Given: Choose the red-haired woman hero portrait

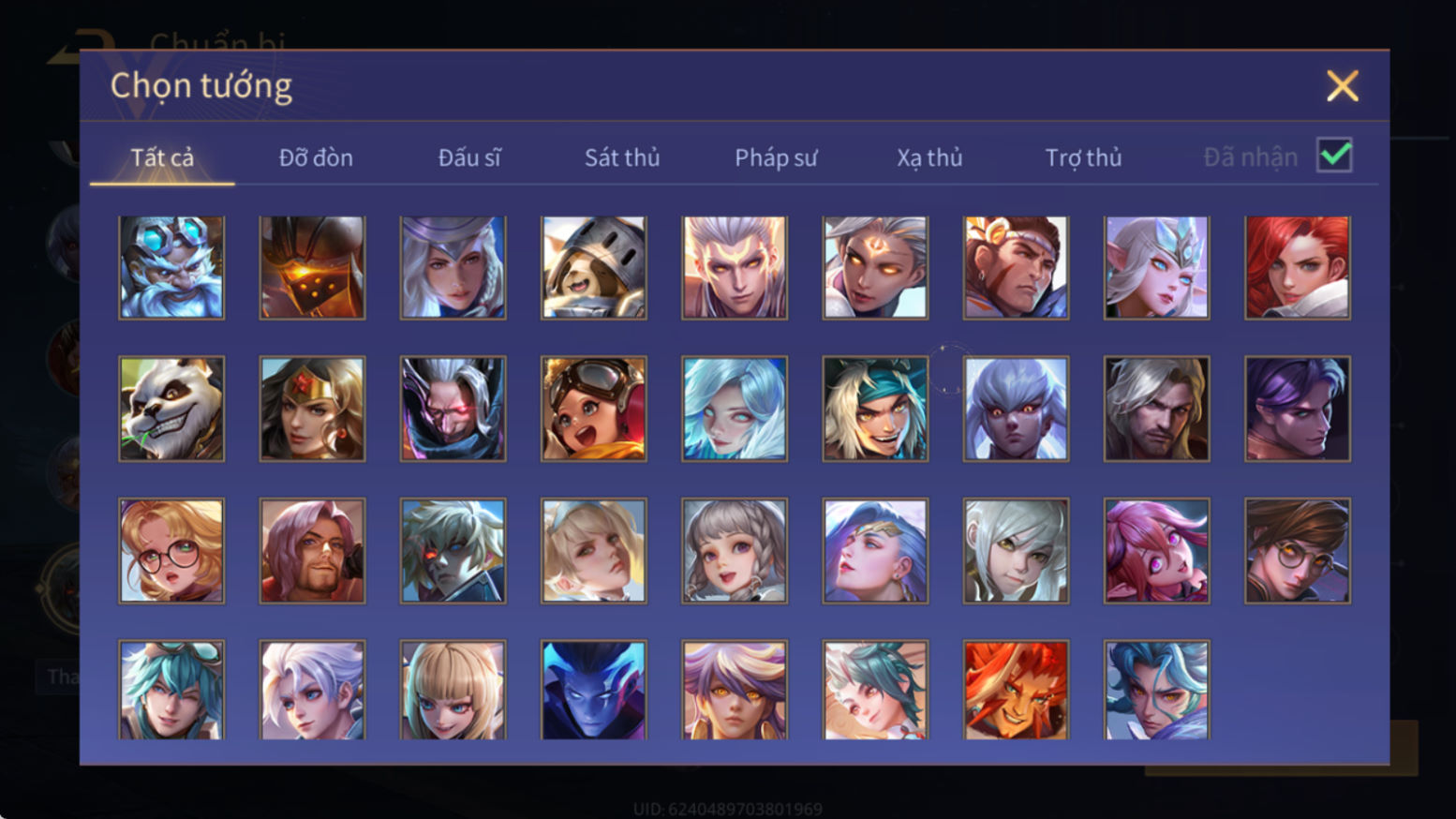Looking at the screenshot, I should point(1298,268).
